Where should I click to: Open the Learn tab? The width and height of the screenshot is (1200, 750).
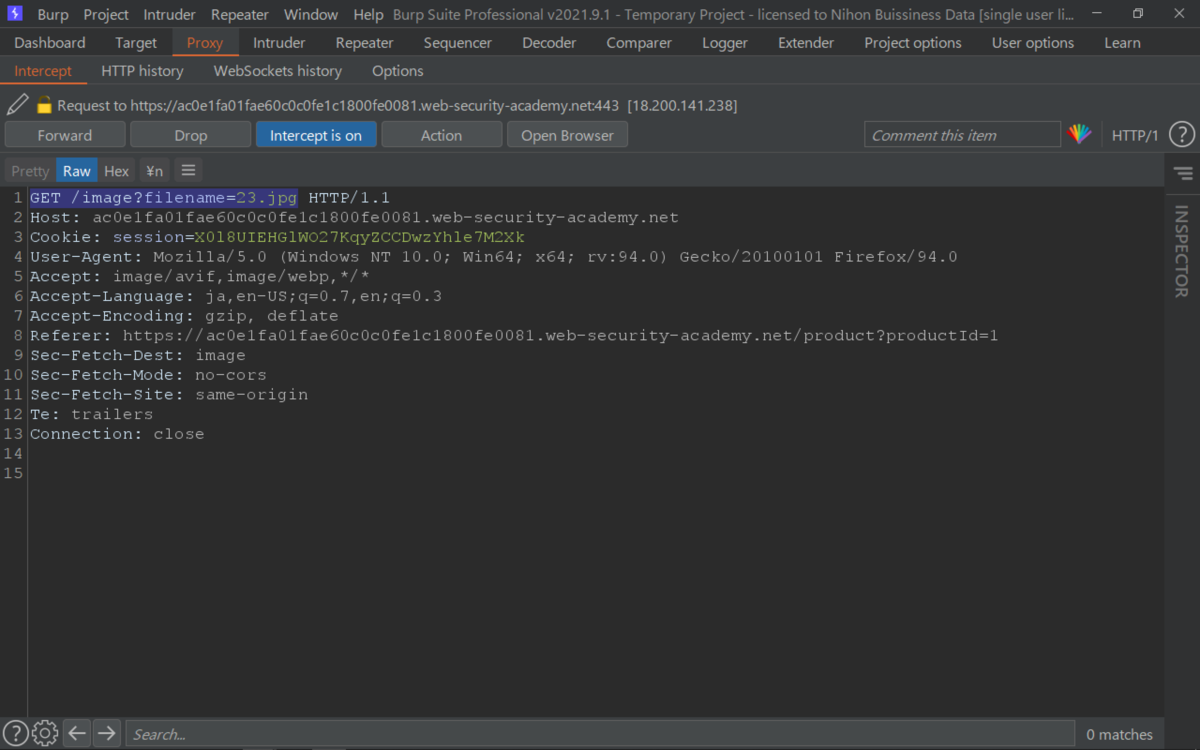1122,43
